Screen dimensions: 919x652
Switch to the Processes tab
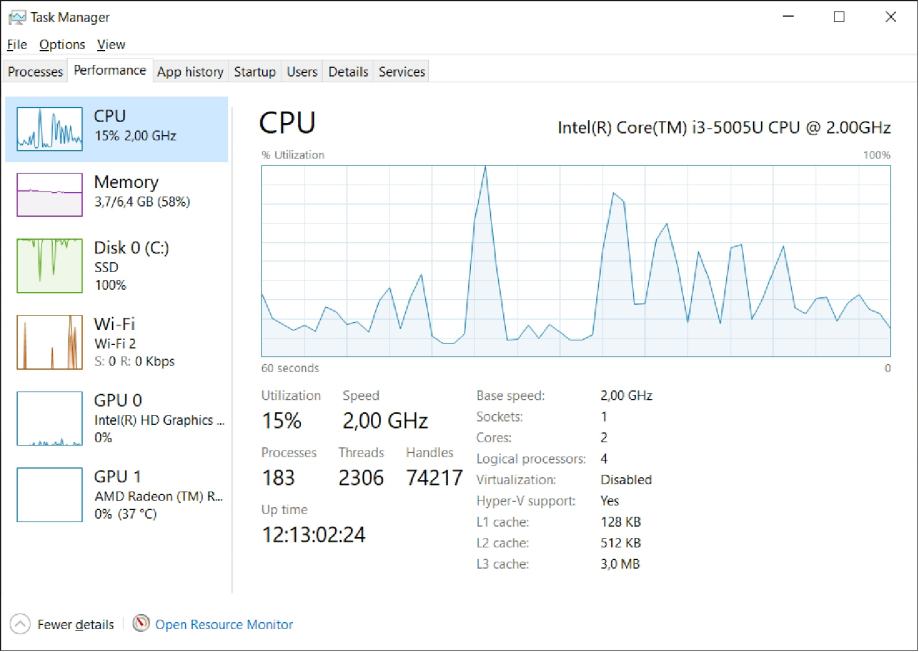tap(35, 72)
